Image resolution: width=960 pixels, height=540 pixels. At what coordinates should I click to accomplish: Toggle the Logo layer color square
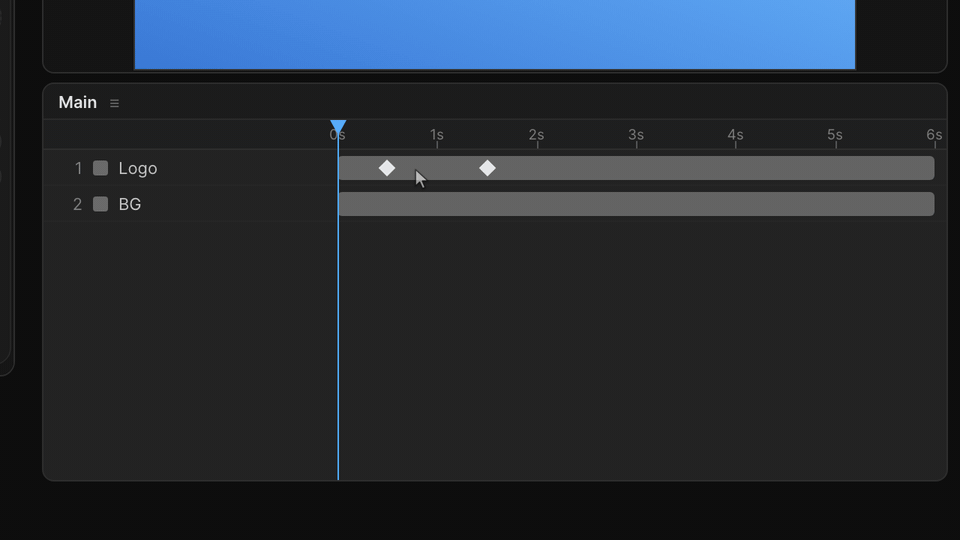(100, 168)
